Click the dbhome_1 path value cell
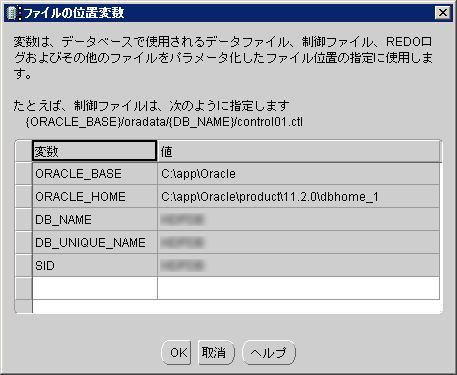This screenshot has height=375, width=457. tap(299, 197)
